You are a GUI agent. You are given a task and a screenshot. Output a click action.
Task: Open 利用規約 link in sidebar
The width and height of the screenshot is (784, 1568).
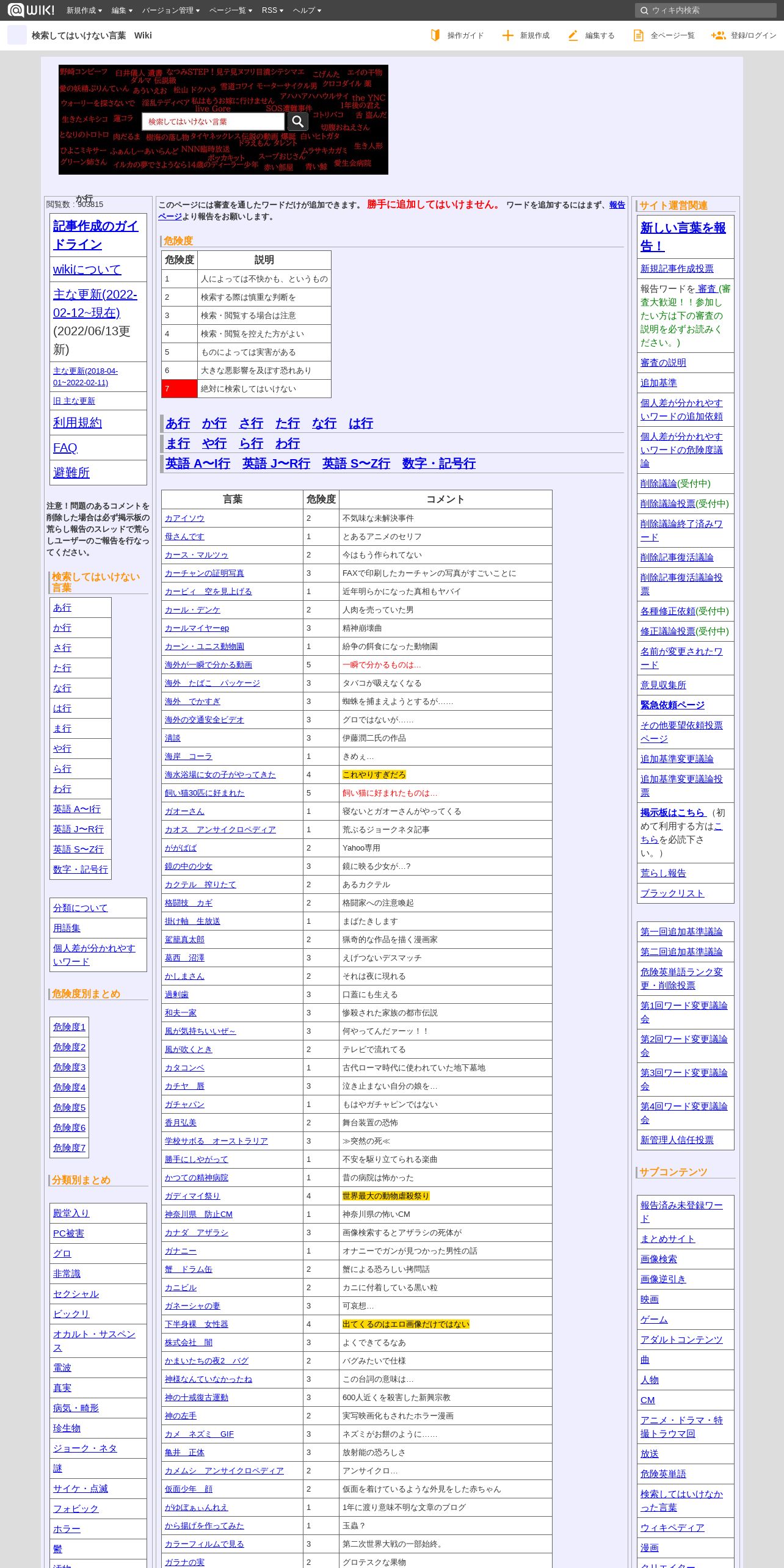(x=78, y=423)
